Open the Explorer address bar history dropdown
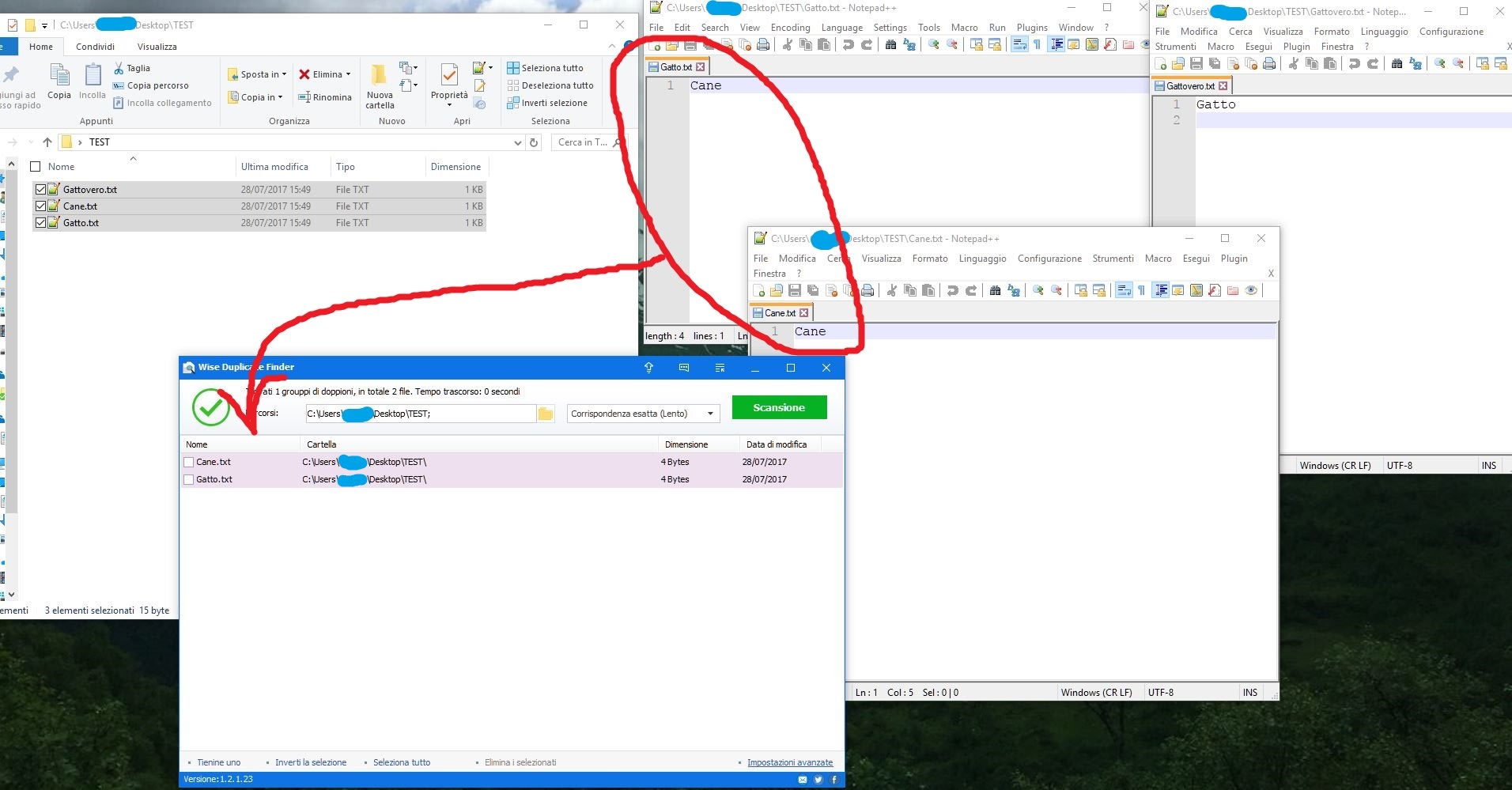The image size is (1512, 790). (x=517, y=142)
